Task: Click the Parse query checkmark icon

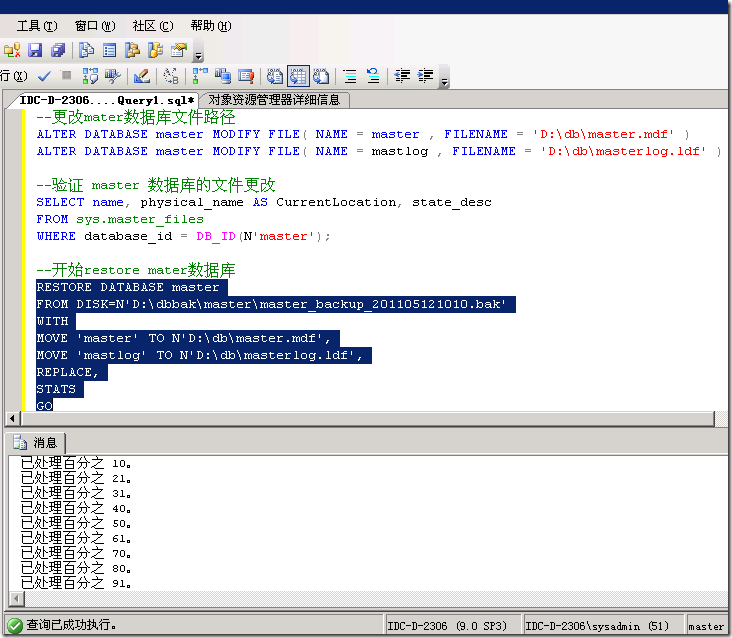Action: pyautogui.click(x=44, y=75)
